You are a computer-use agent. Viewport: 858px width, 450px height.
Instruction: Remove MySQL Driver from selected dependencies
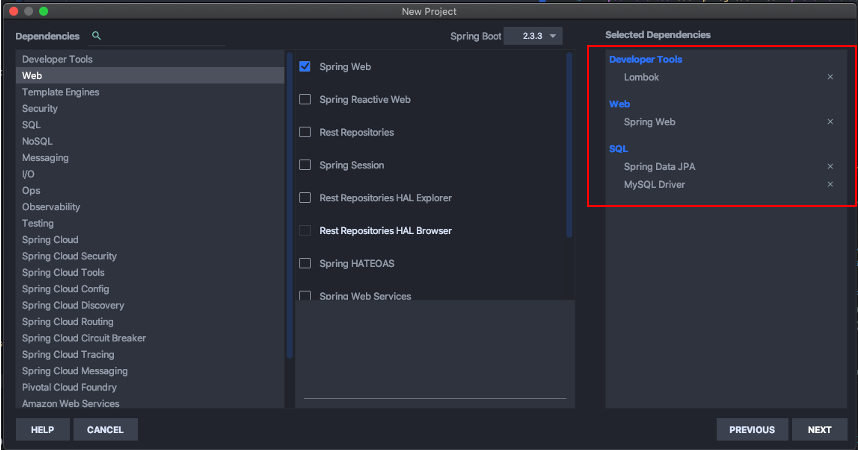[x=830, y=184]
